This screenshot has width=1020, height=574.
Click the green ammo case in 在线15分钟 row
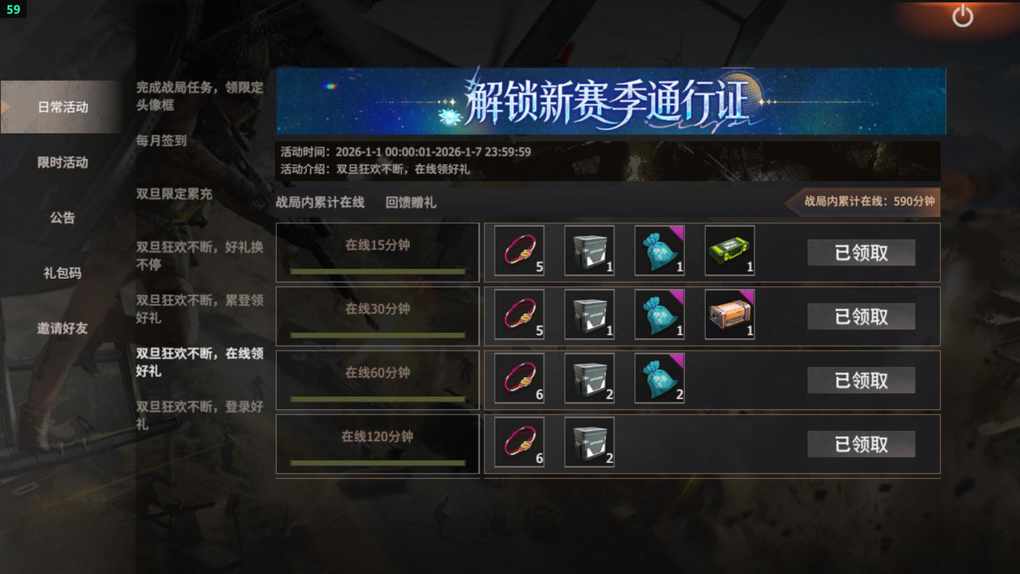730,251
